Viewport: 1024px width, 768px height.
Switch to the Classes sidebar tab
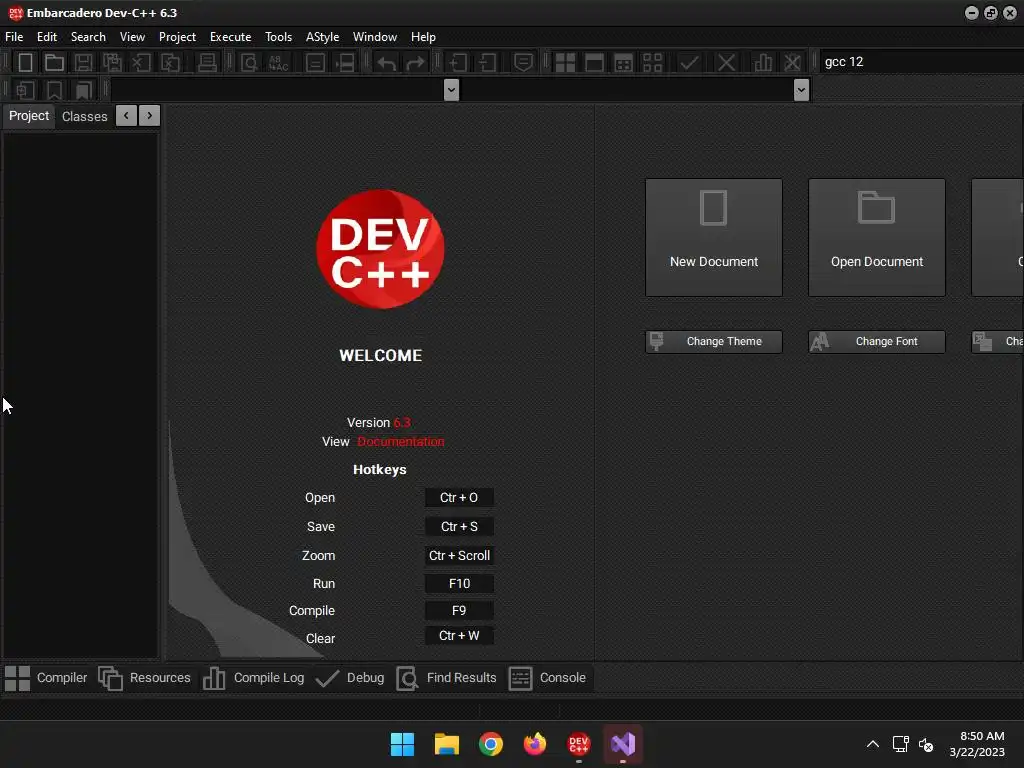(84, 116)
